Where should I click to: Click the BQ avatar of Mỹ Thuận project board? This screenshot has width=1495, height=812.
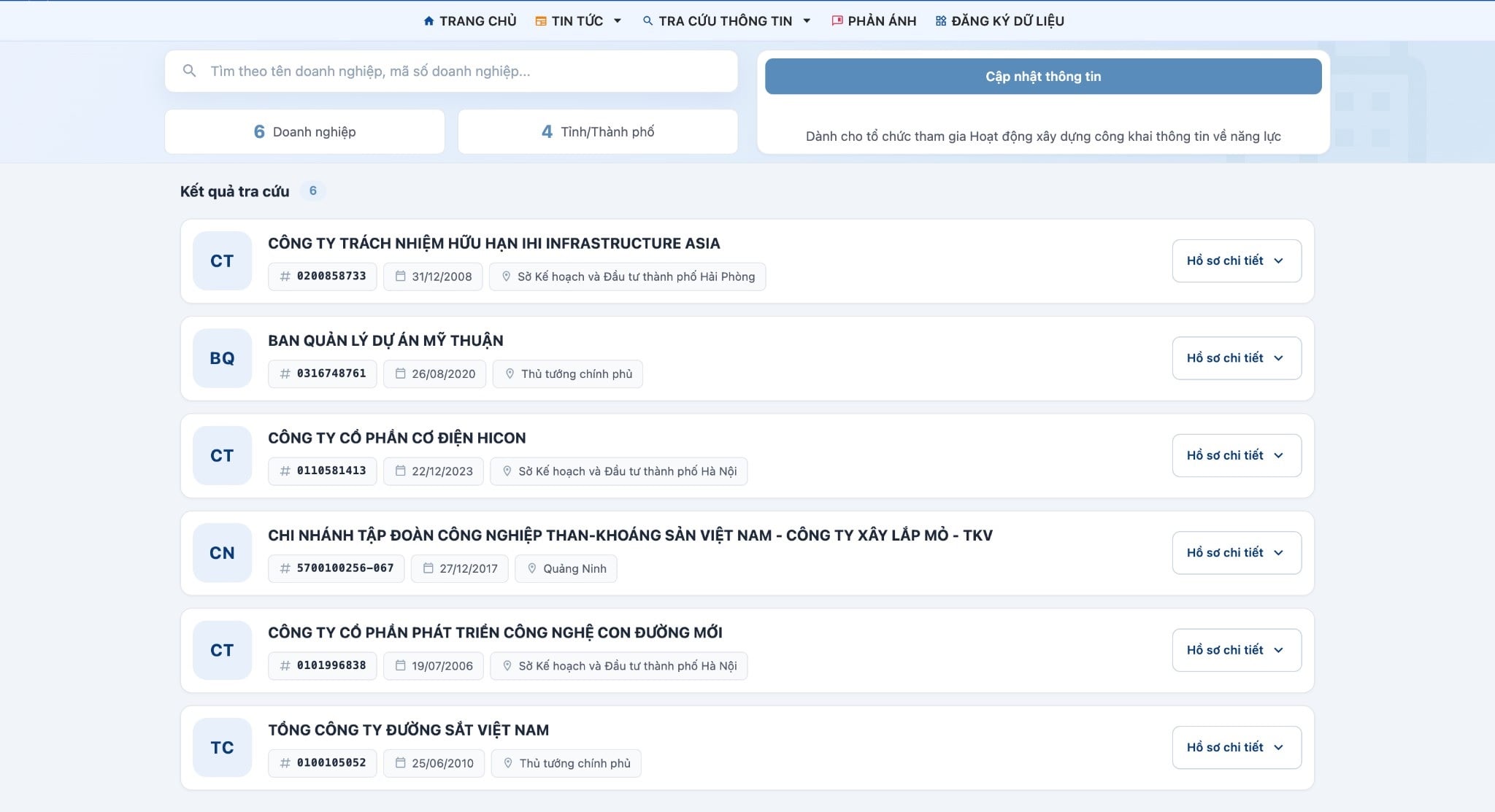222,358
